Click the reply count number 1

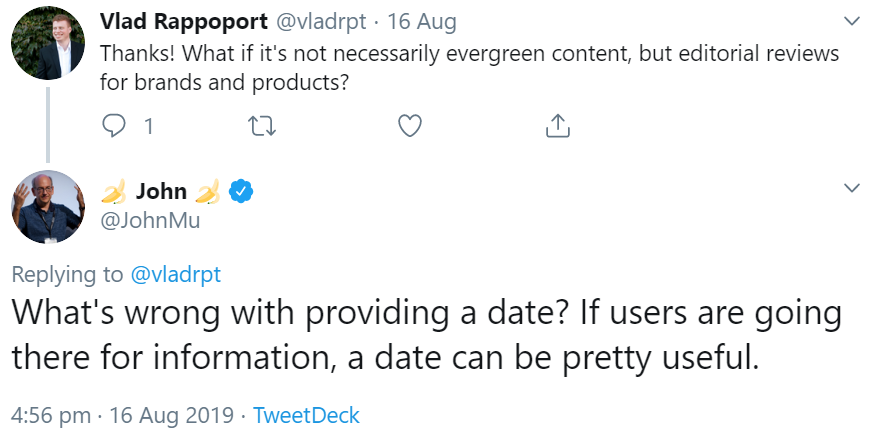point(148,127)
